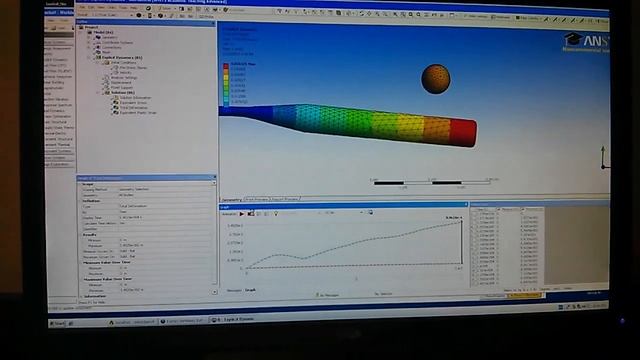Click the red maximum swatch in contour legend
Viewport: 640px width, 360px height.
pyautogui.click(x=226, y=65)
